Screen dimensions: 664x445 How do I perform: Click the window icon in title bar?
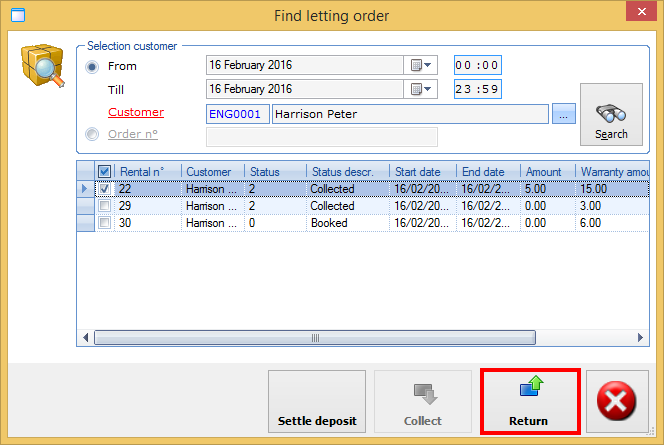[14, 14]
